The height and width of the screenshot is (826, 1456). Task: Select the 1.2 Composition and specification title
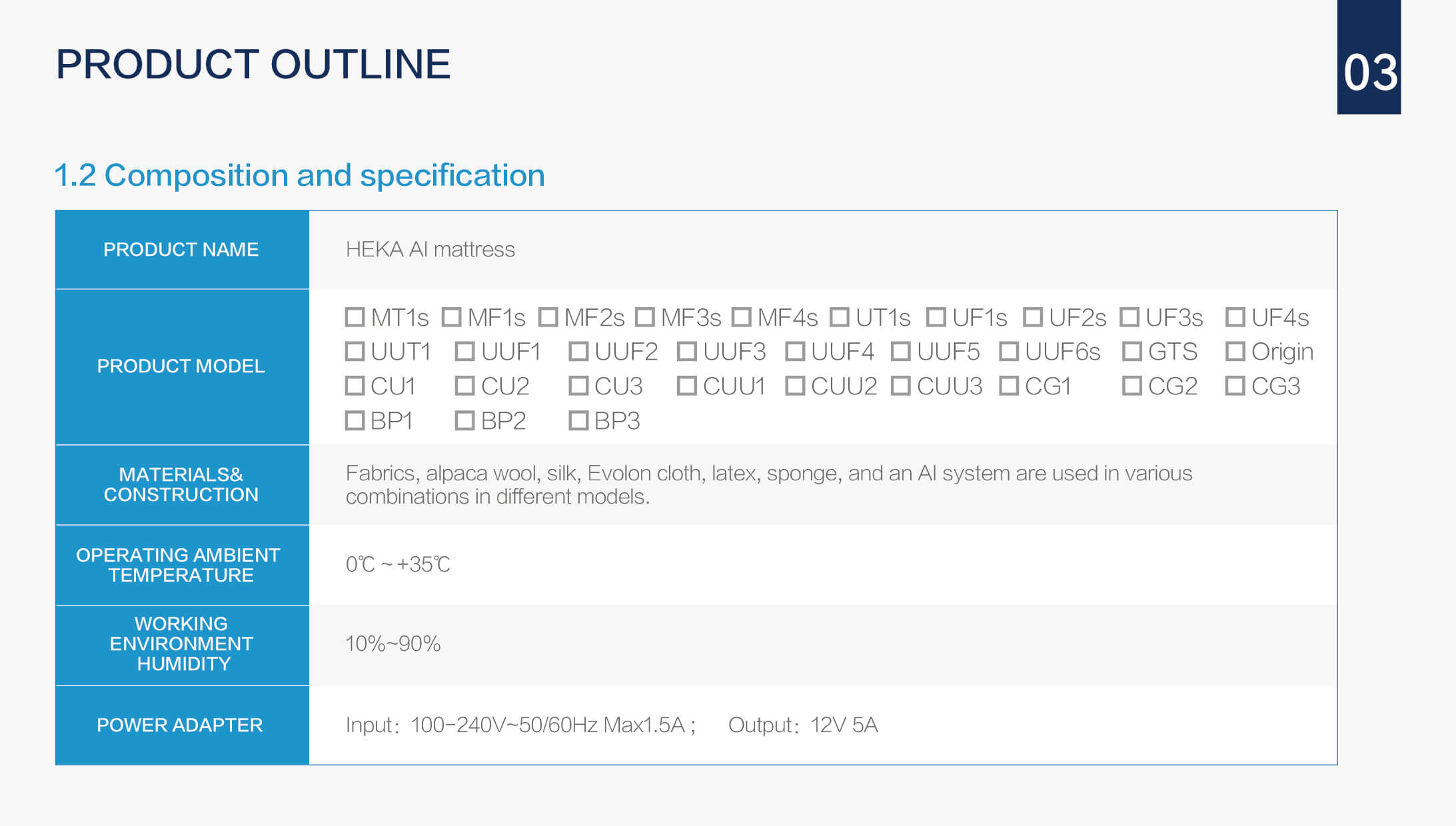coord(300,175)
